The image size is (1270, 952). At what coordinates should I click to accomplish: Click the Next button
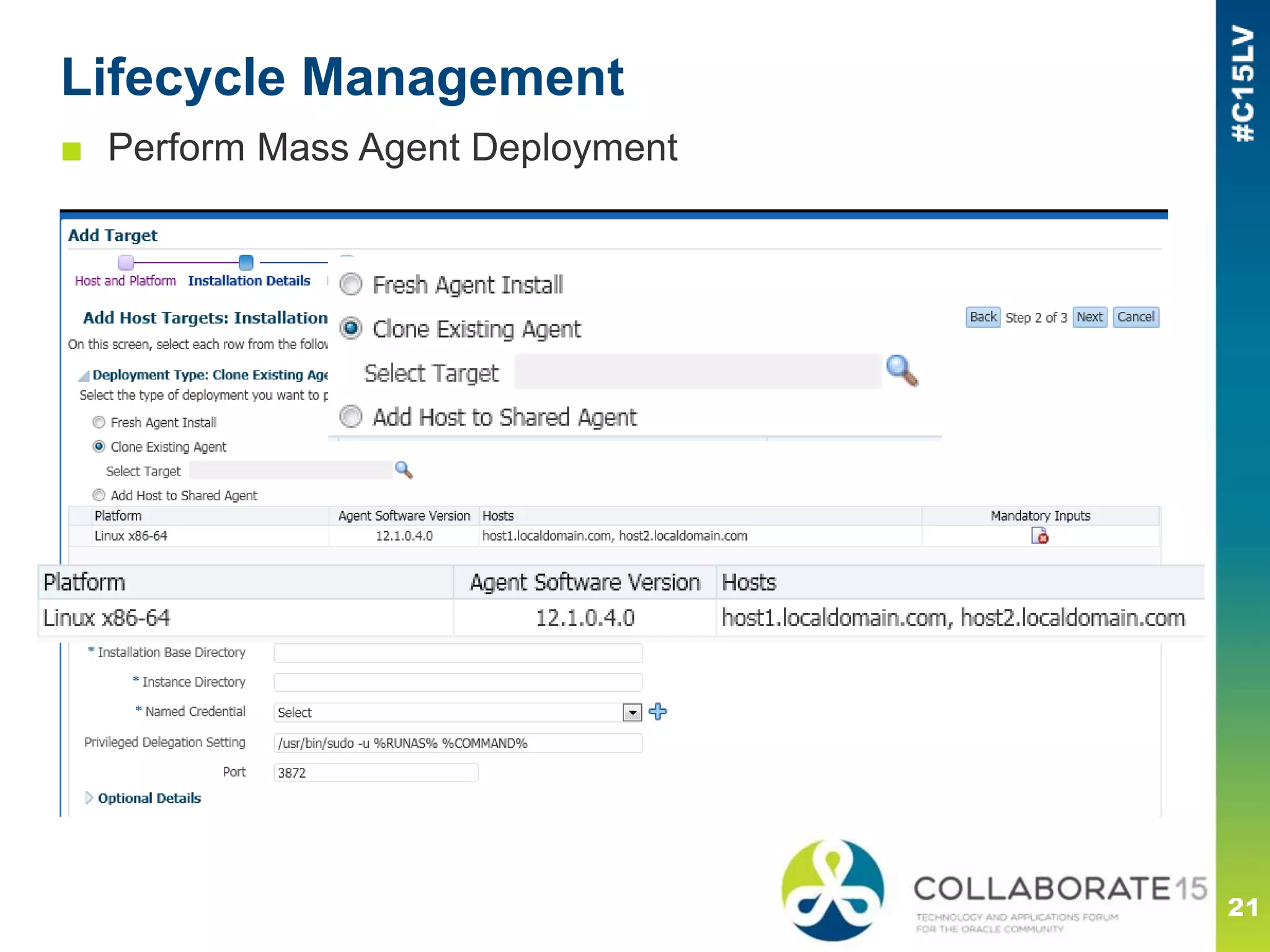click(1090, 317)
